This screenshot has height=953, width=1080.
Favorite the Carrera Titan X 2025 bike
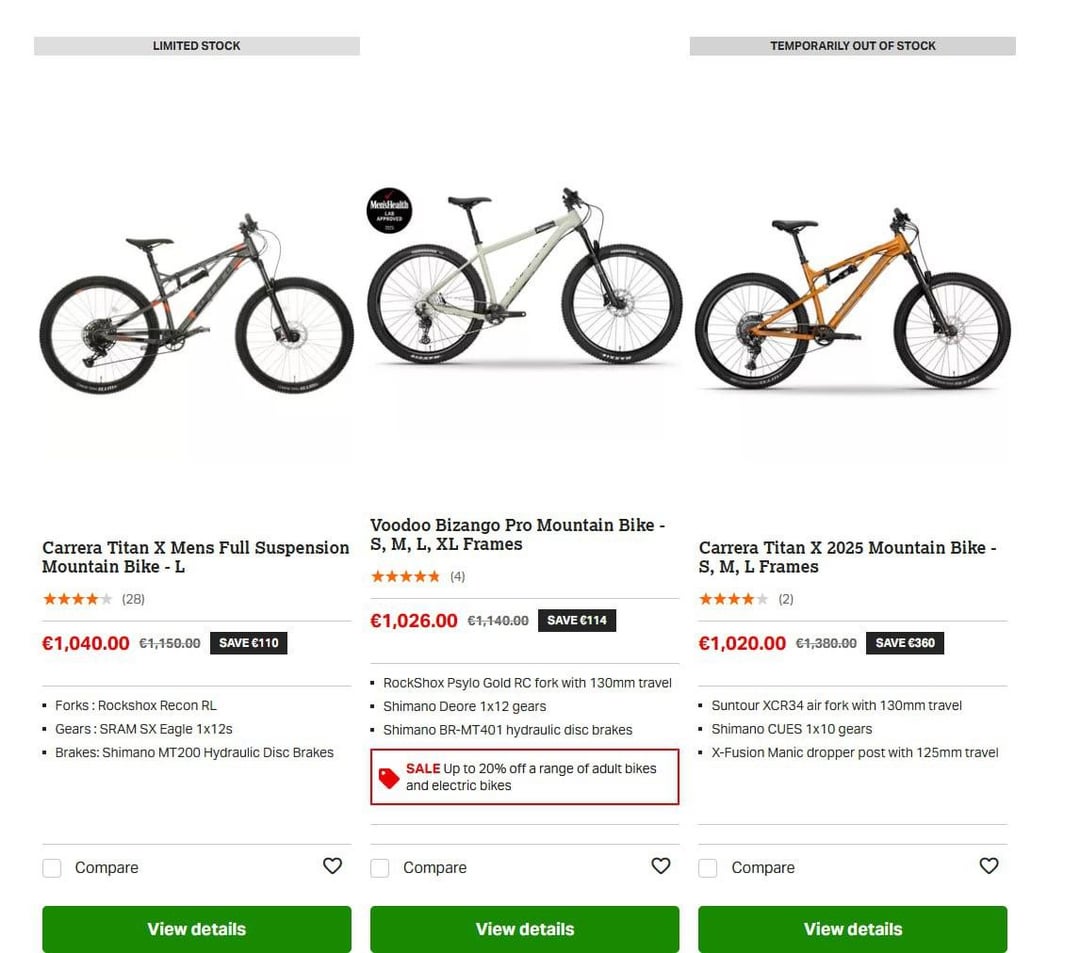coord(988,866)
